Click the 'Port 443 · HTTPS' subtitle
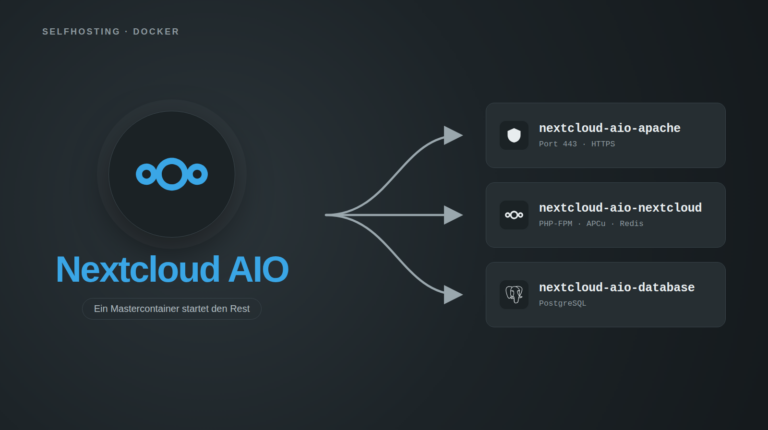Viewport: 768px width, 430px height. pyautogui.click(x=576, y=144)
